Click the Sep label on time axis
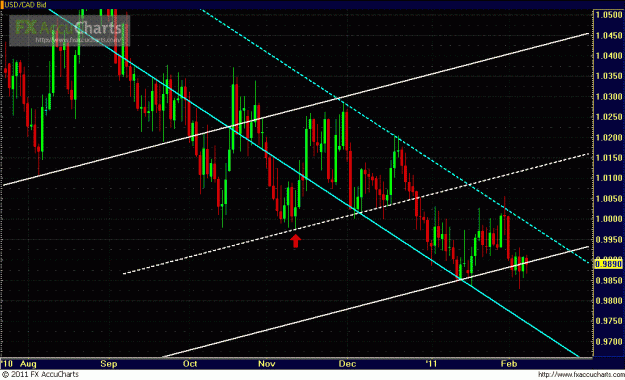The image size is (625, 380). [109, 364]
